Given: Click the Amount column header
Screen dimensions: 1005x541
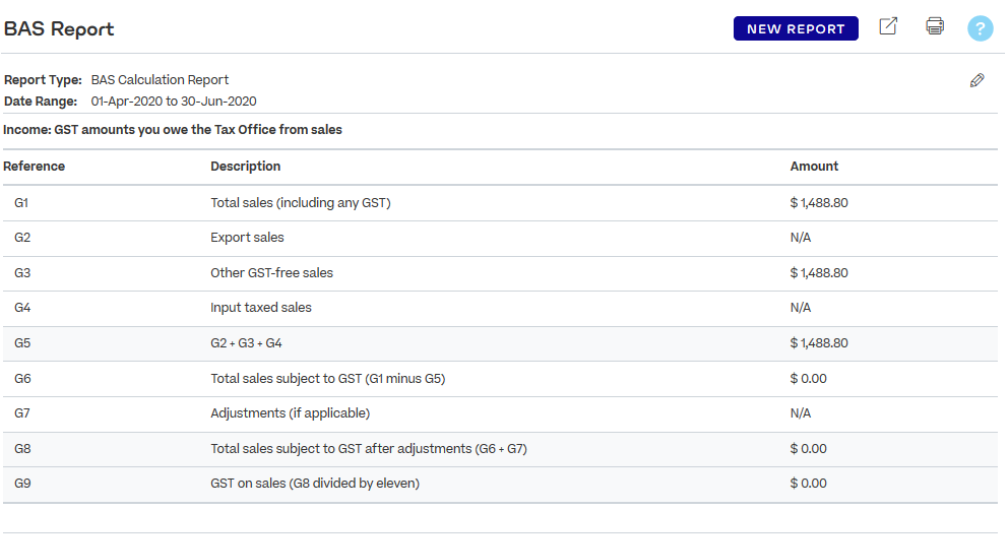Looking at the screenshot, I should (814, 167).
